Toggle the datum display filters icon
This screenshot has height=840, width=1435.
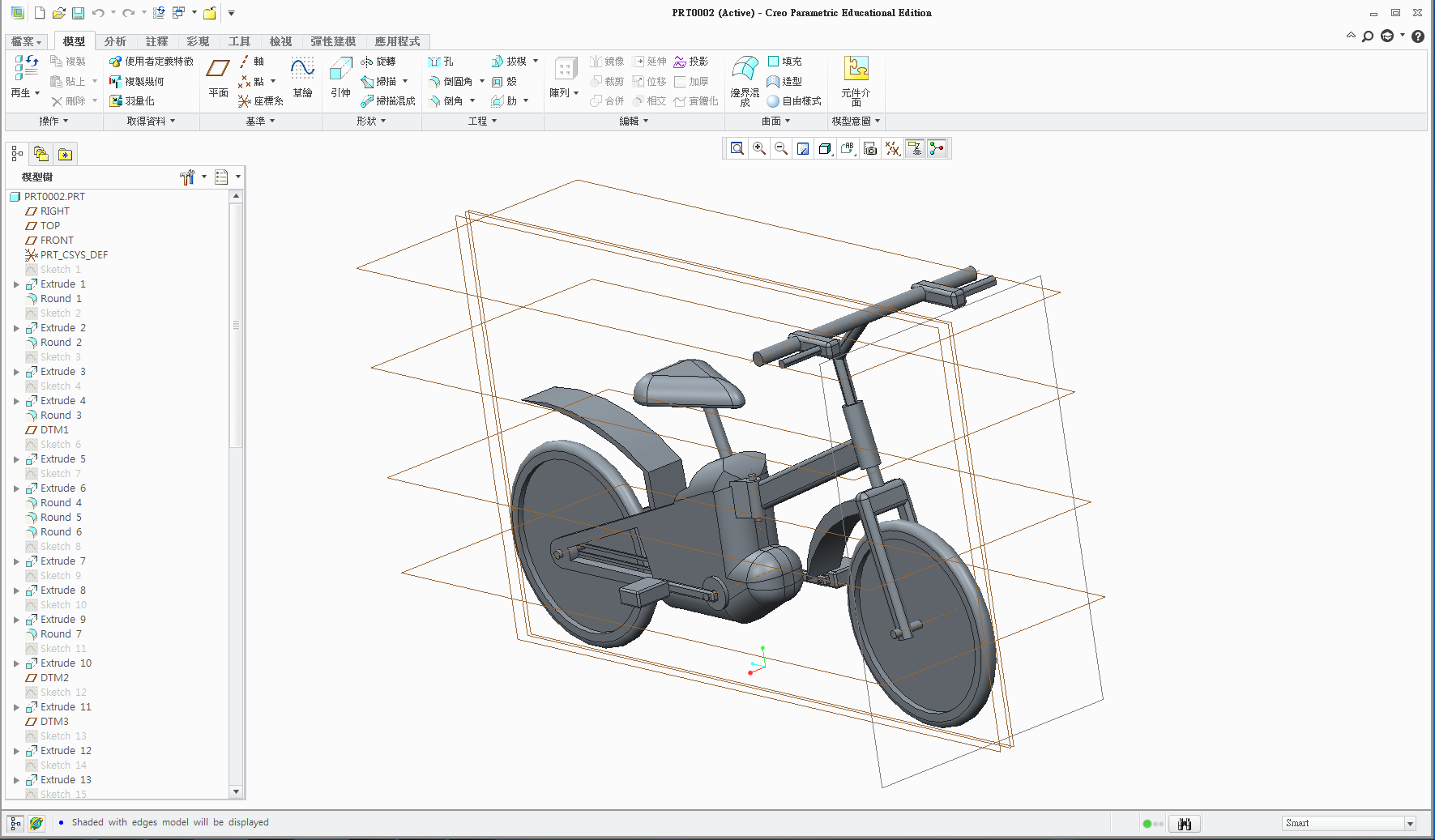pyautogui.click(x=892, y=148)
